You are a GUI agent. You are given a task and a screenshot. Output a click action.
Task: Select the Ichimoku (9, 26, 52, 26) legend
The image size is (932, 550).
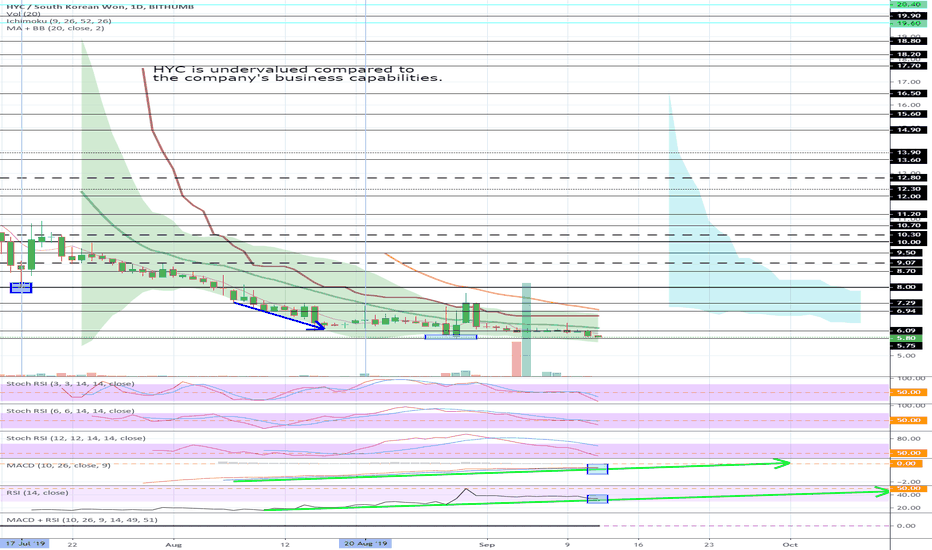59,21
